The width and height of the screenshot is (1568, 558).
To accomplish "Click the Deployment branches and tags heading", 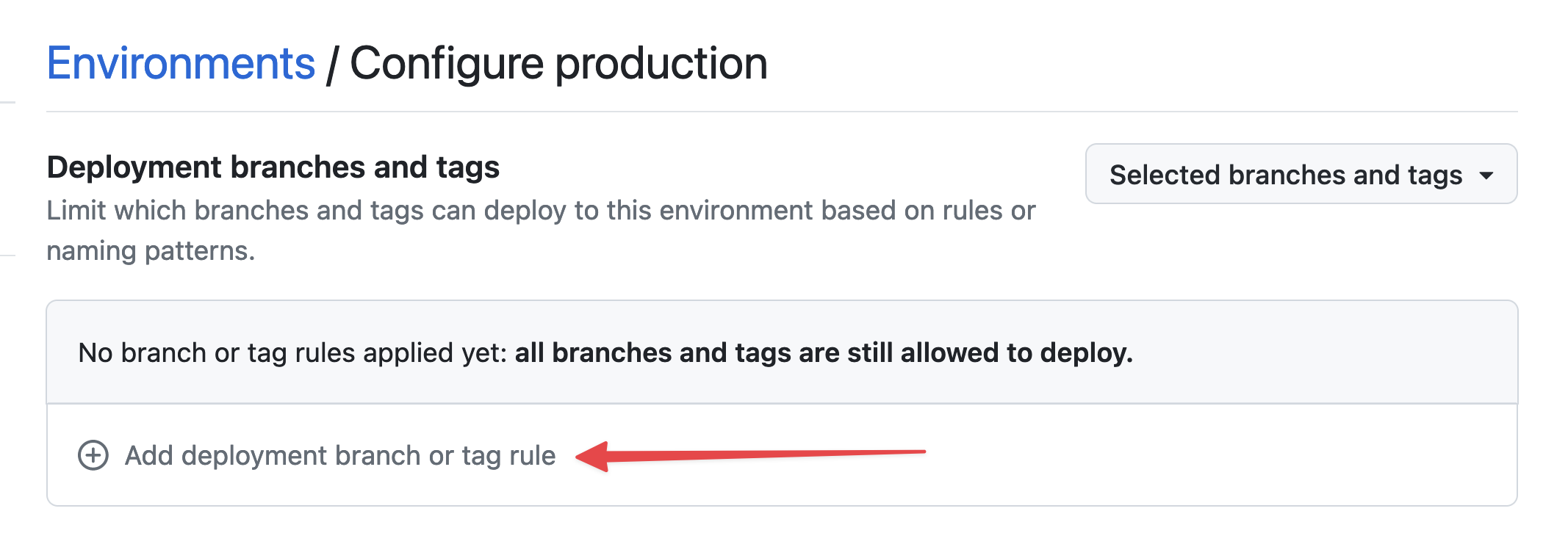I will (x=273, y=167).
